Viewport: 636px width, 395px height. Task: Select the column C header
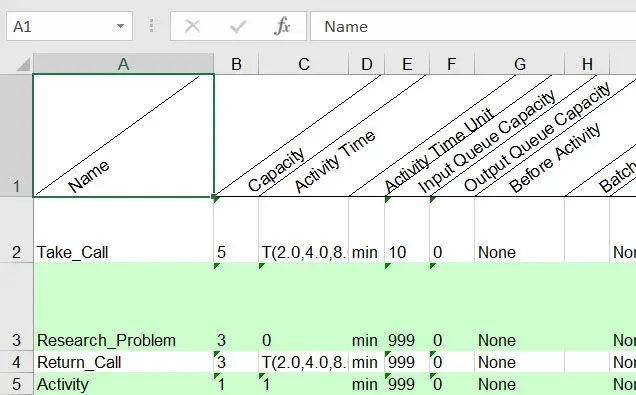click(x=303, y=64)
